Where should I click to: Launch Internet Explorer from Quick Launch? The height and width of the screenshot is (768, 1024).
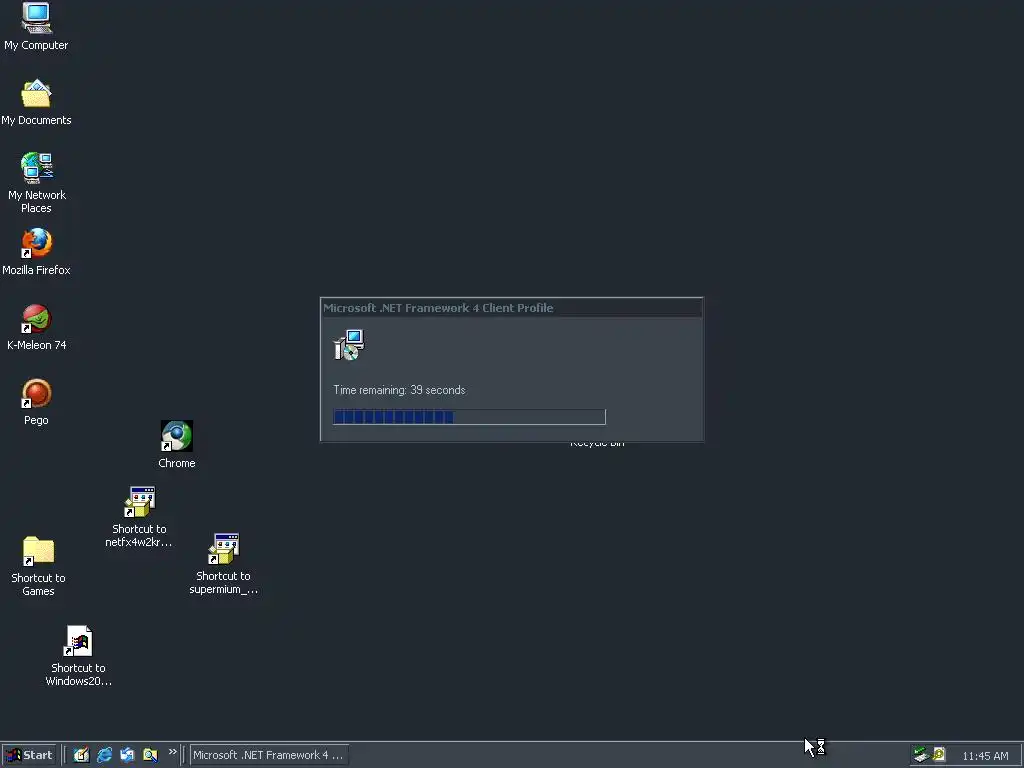click(104, 755)
